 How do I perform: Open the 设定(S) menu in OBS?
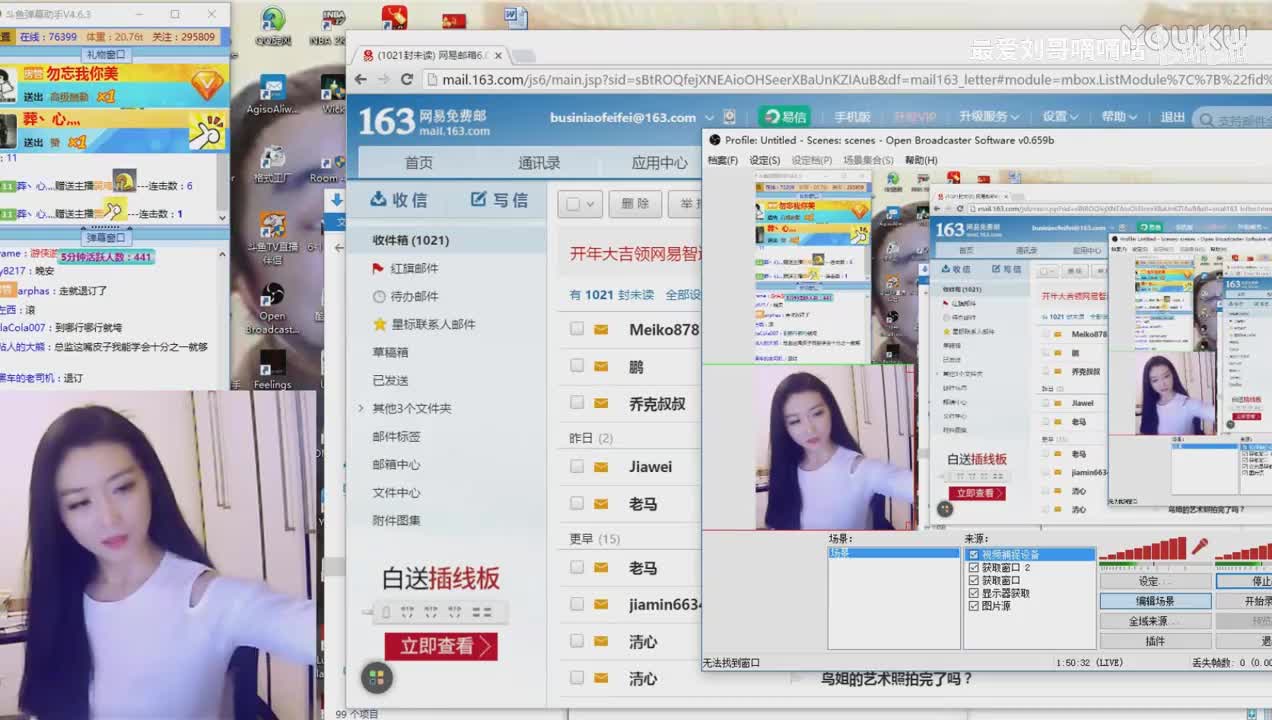point(765,160)
